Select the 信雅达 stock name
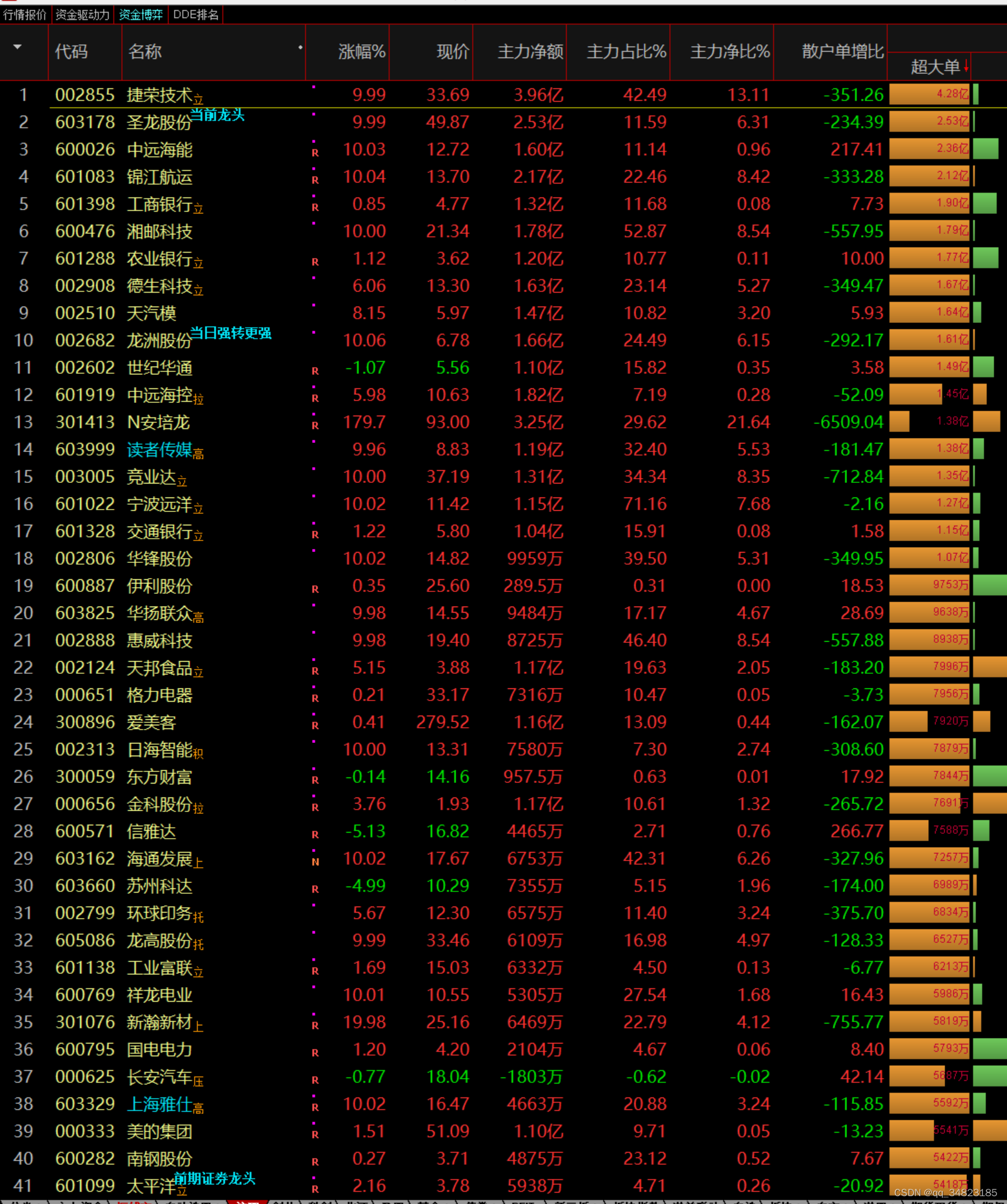 point(151,831)
